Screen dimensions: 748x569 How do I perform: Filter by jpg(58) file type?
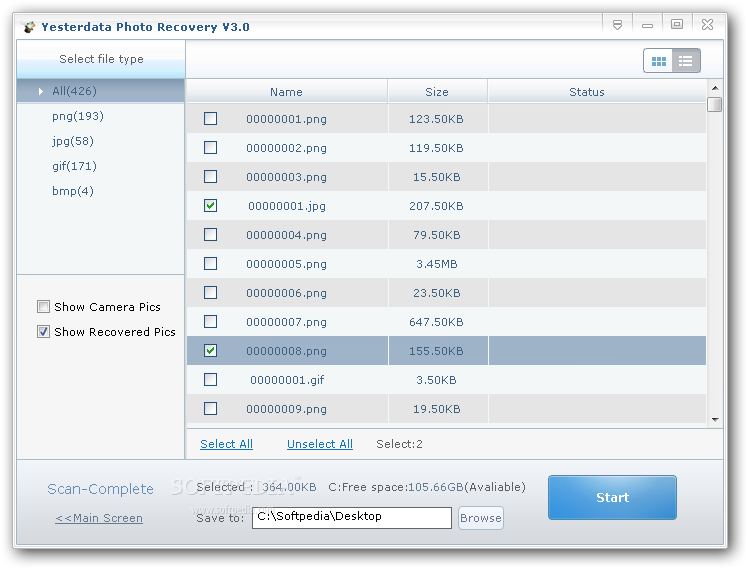pyautogui.click(x=73, y=141)
